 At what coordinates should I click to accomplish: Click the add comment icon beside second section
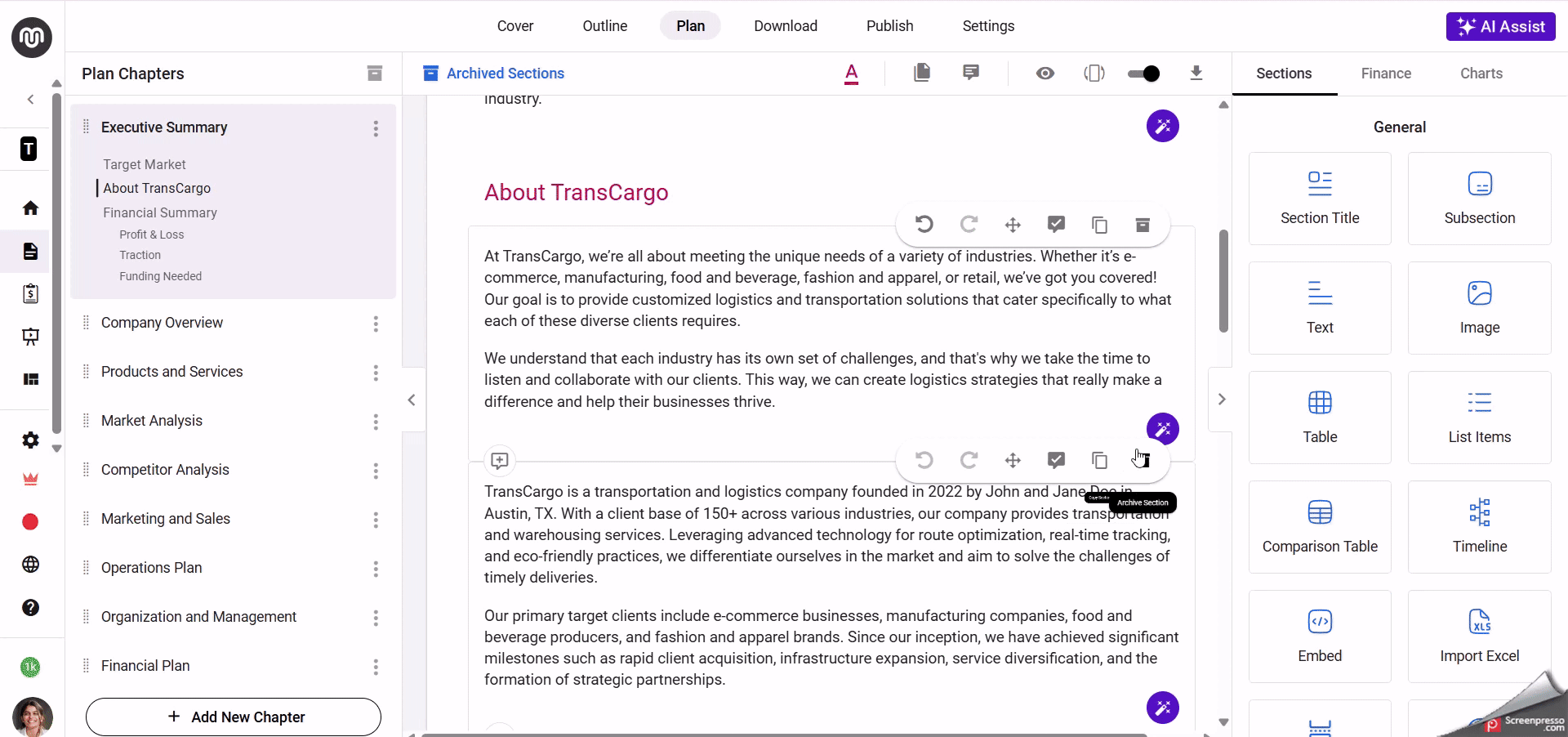click(500, 461)
